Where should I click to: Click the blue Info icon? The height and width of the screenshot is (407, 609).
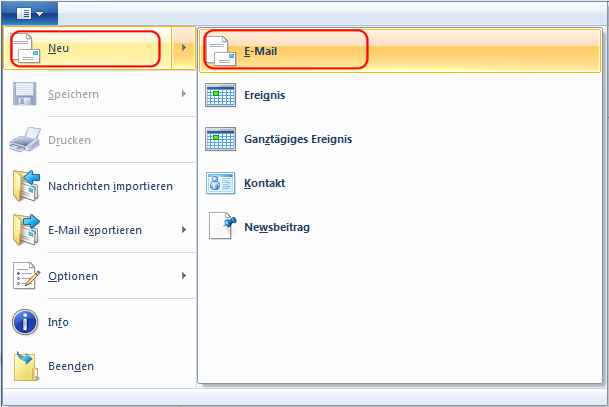coord(26,322)
